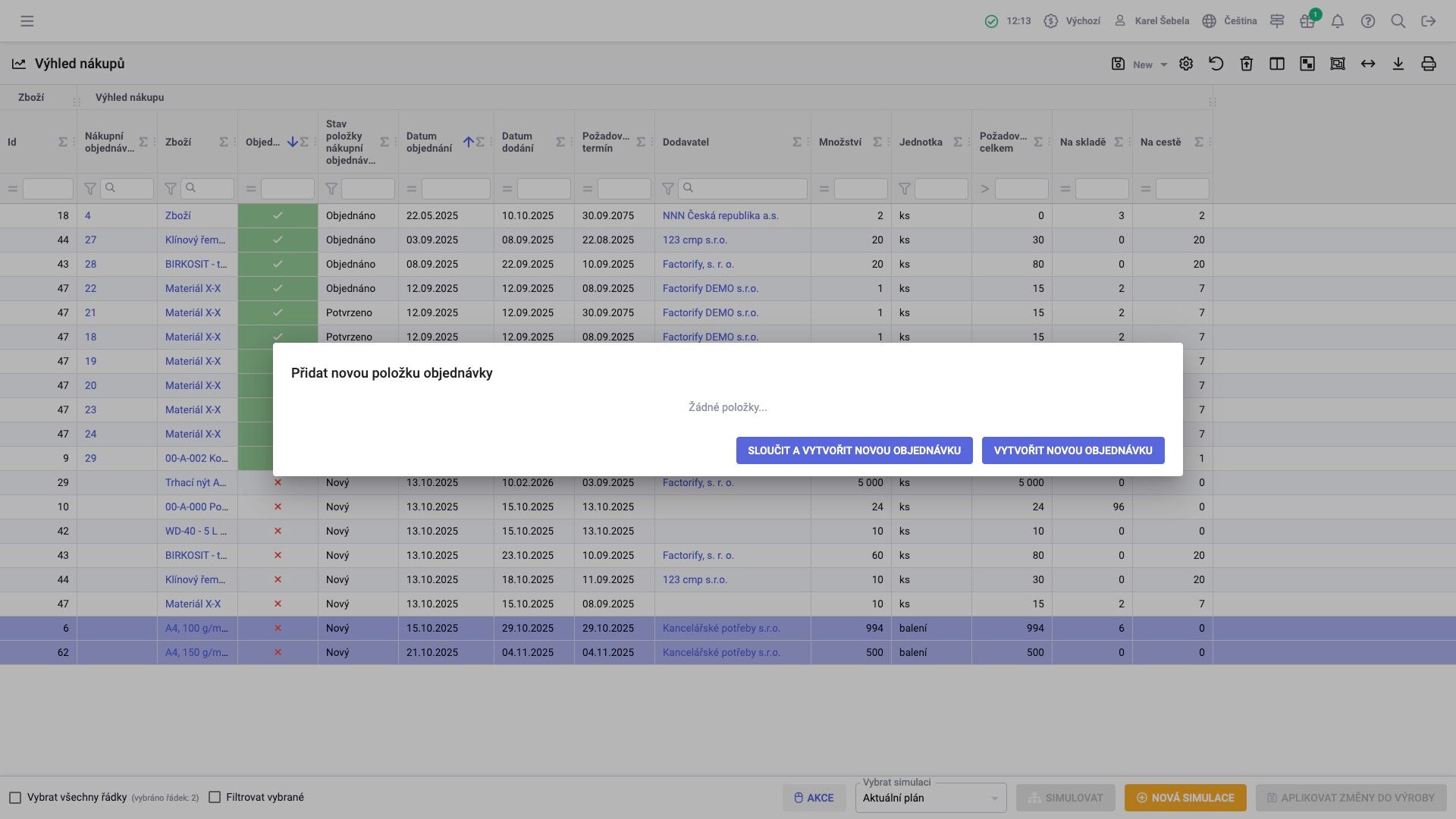Click the delete view trash icon
The width and height of the screenshot is (1456, 819).
(x=1247, y=64)
